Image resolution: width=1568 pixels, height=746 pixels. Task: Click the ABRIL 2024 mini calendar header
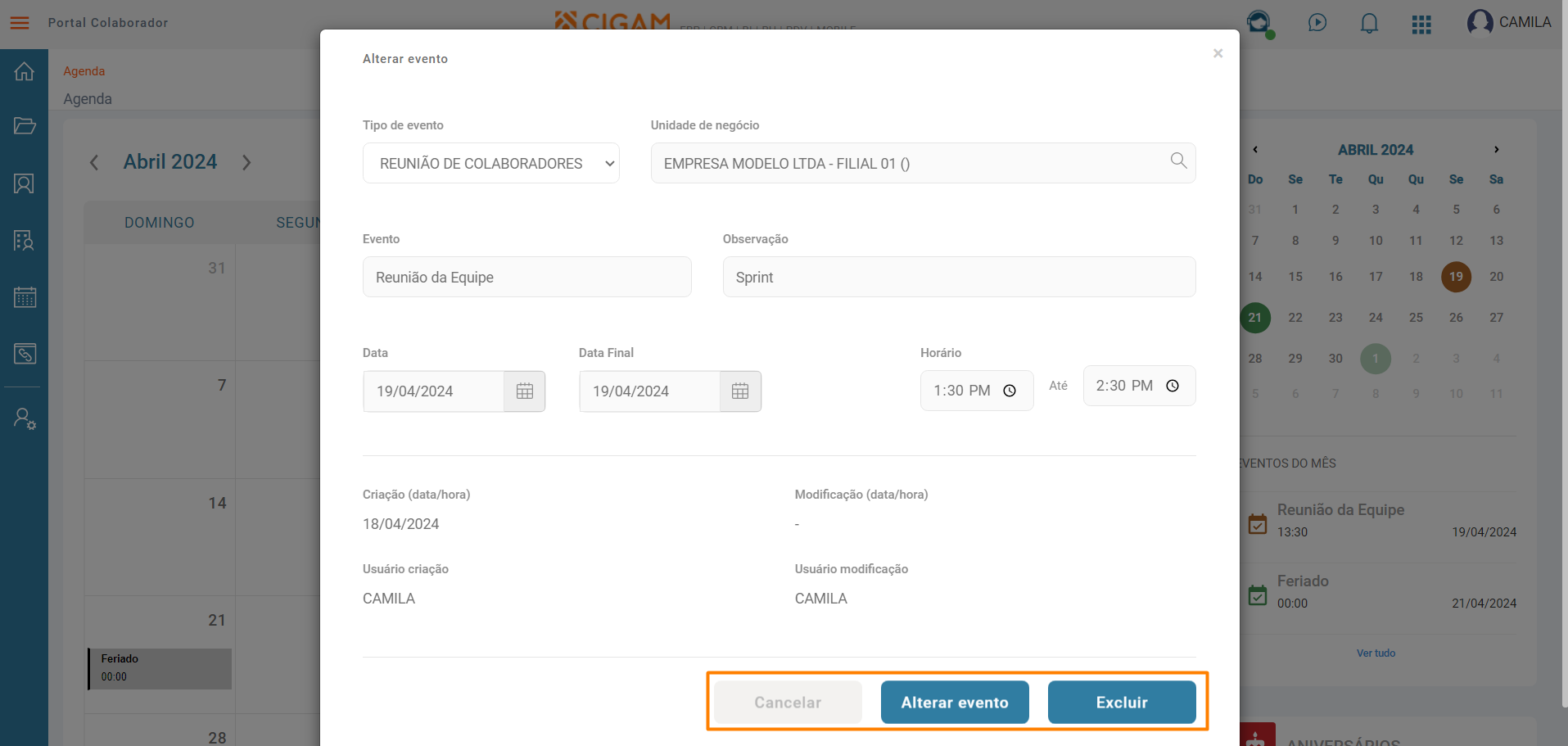coord(1376,150)
